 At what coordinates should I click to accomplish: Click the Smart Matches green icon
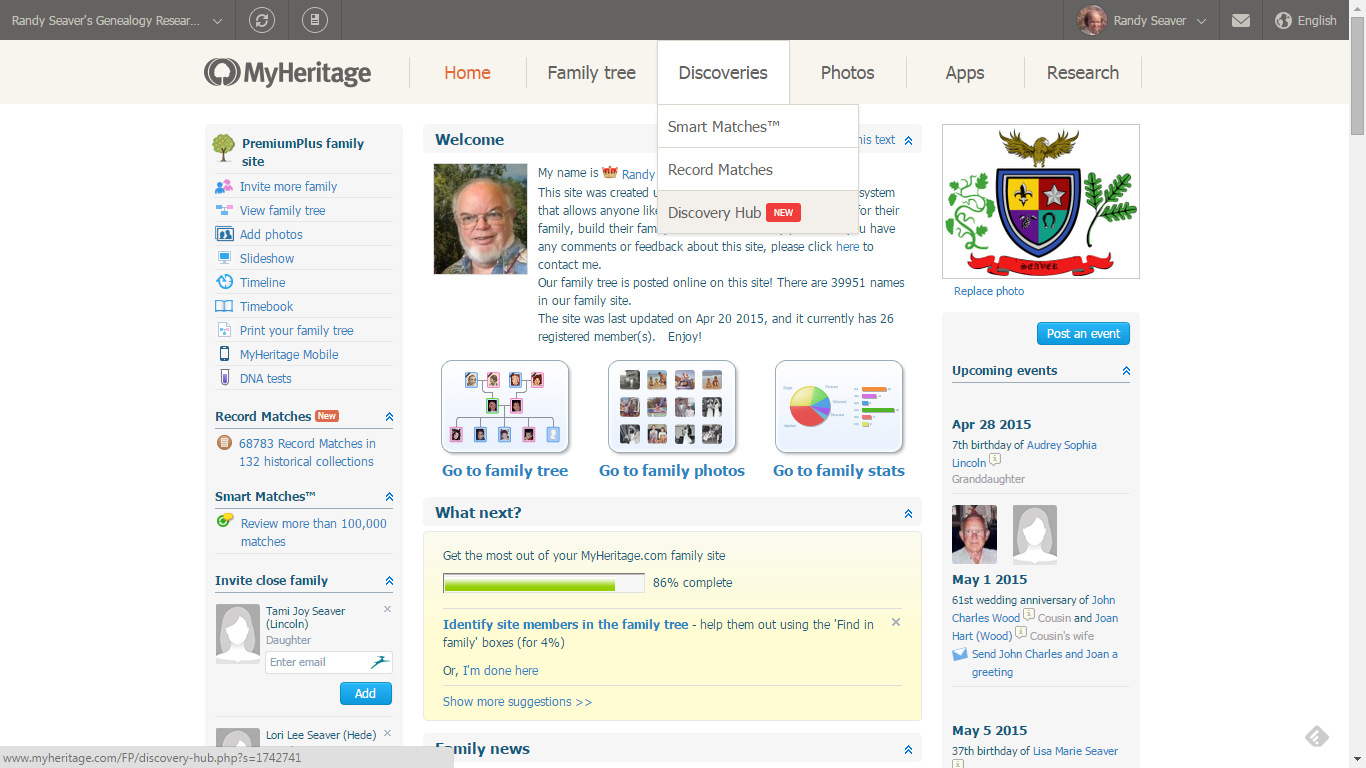pos(225,521)
